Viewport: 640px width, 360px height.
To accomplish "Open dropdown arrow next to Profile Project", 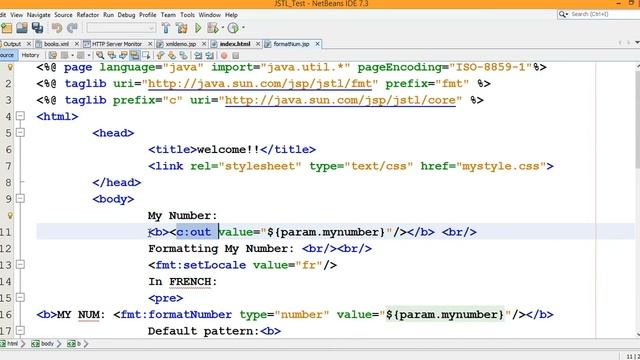I will pos(243,28).
